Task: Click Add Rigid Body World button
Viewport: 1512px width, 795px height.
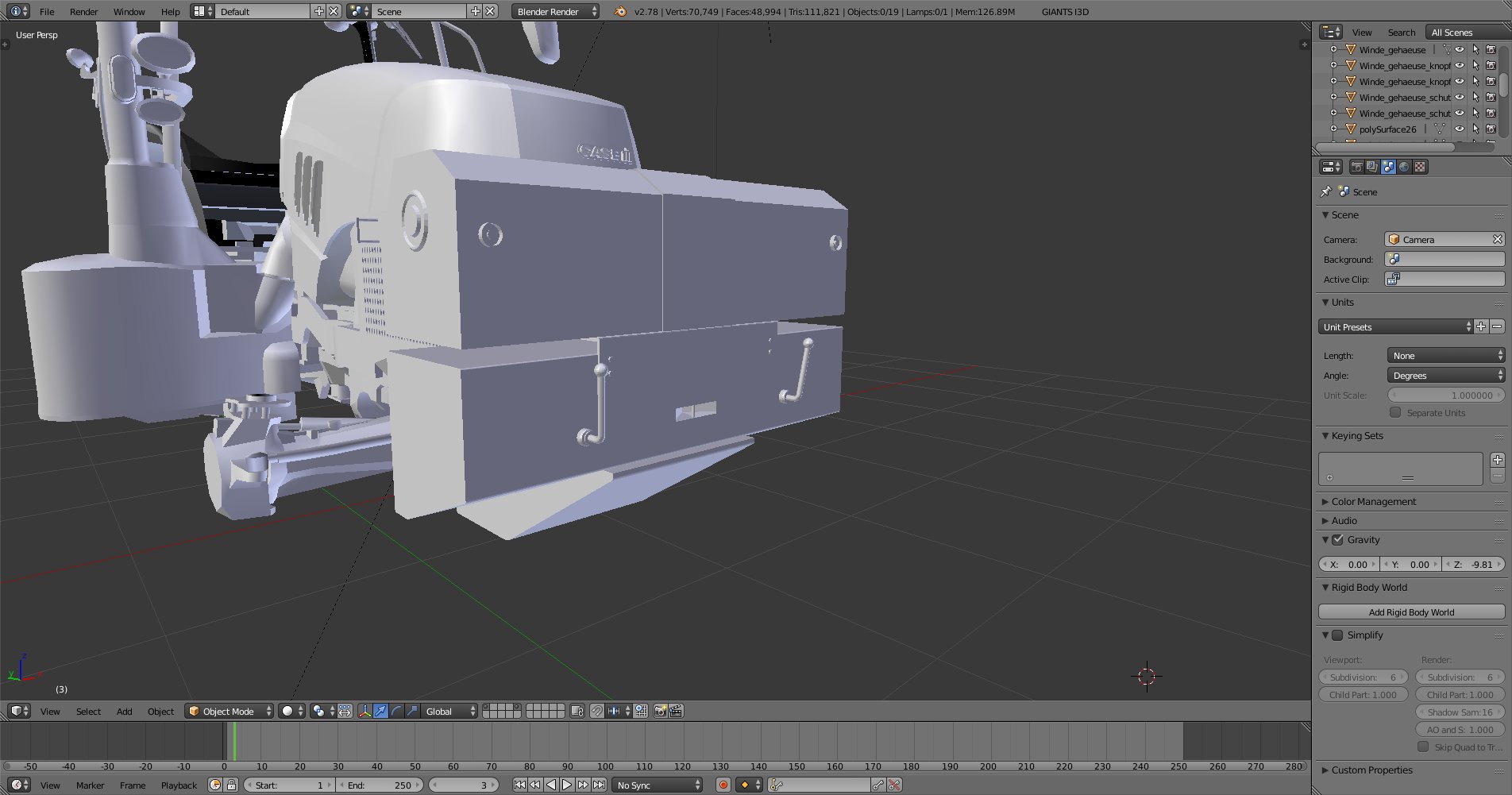Action: 1411,612
